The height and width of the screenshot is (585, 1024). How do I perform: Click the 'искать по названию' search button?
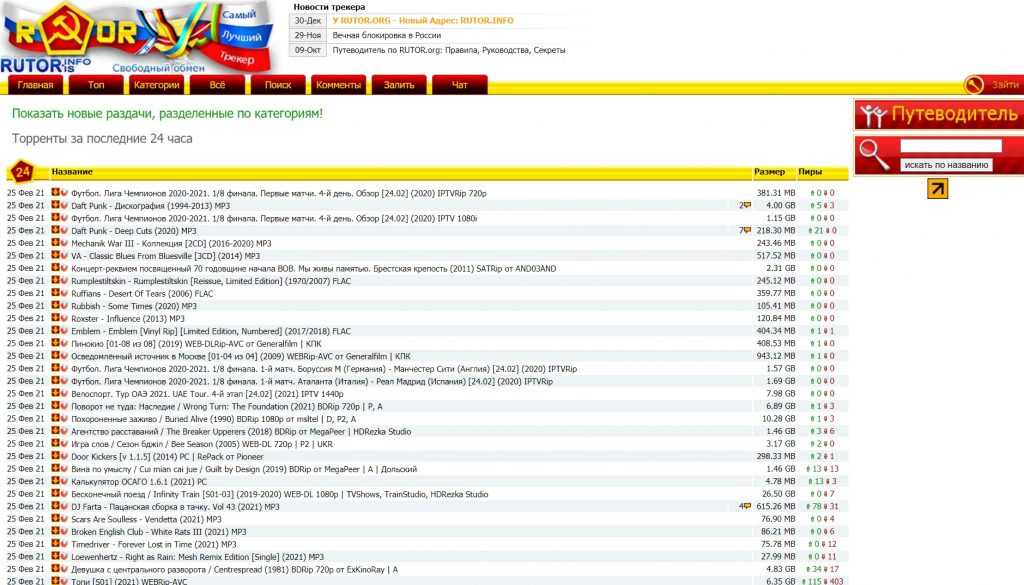[x=946, y=164]
